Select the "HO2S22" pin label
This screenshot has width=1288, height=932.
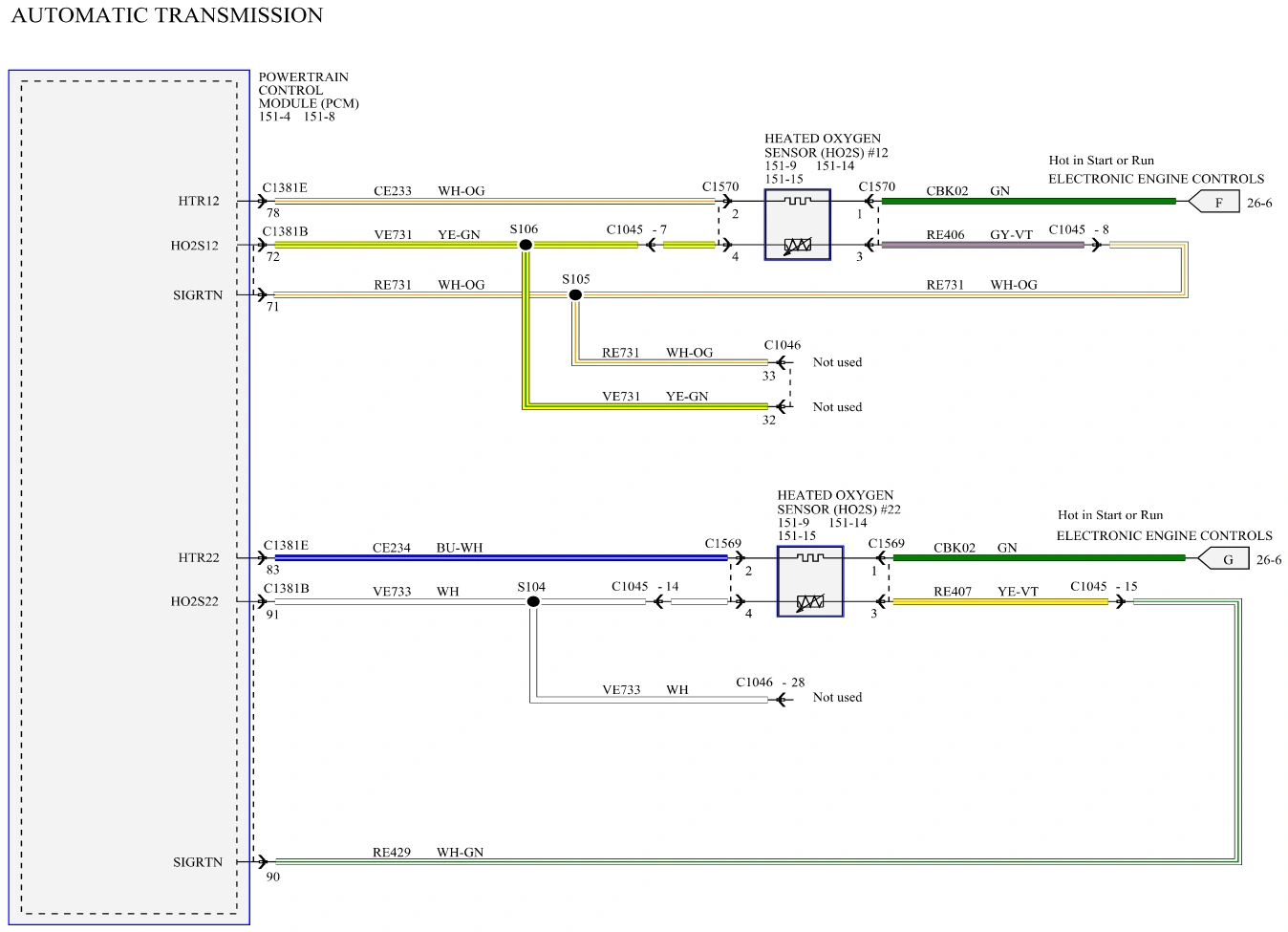click(195, 601)
